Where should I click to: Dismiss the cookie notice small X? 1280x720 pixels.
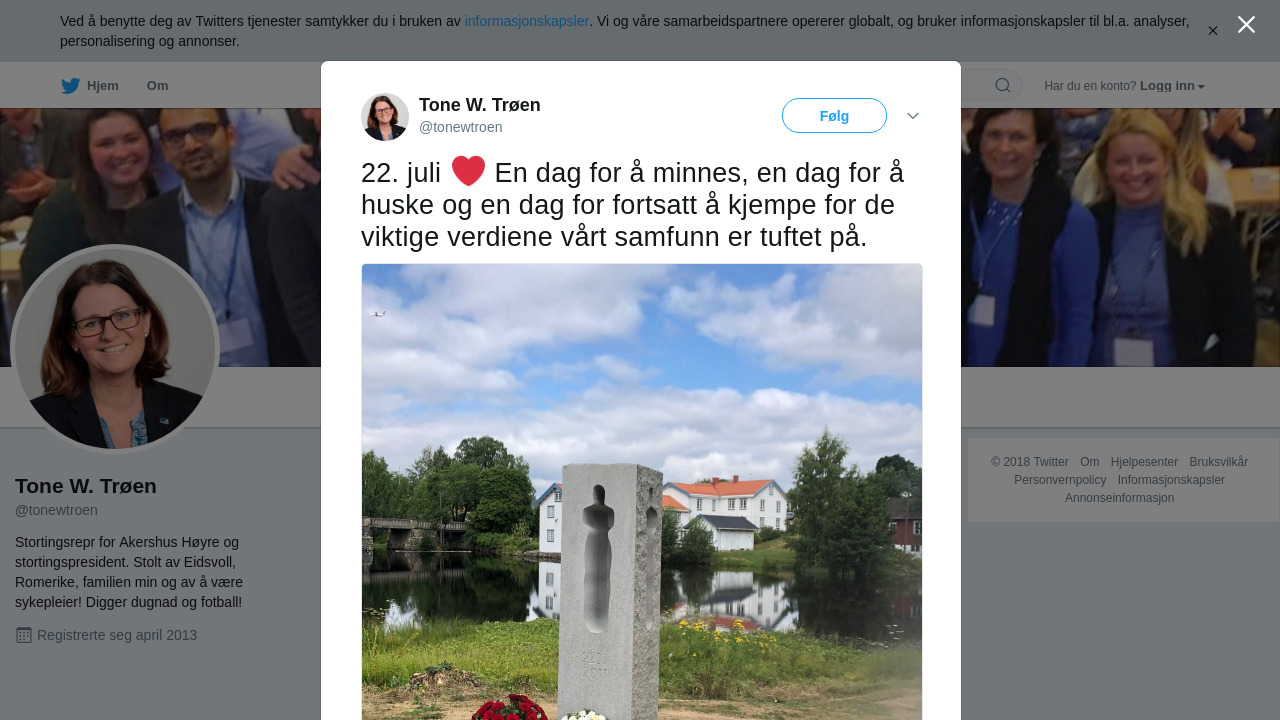1212,31
